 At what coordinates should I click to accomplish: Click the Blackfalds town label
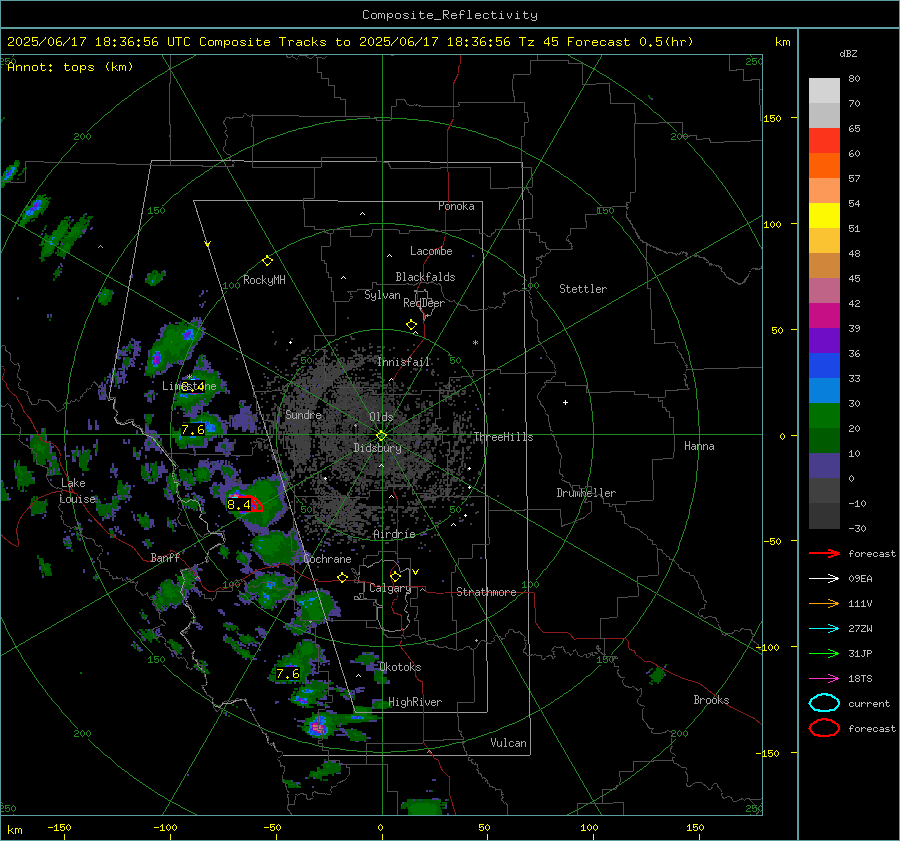[x=425, y=277]
